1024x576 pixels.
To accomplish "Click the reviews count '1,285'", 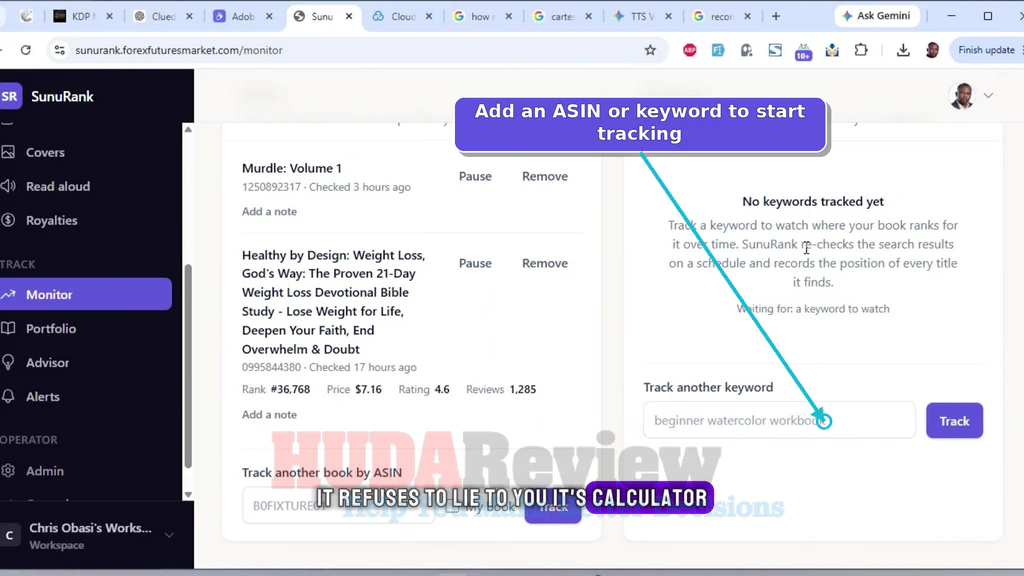I will pyautogui.click(x=522, y=389).
